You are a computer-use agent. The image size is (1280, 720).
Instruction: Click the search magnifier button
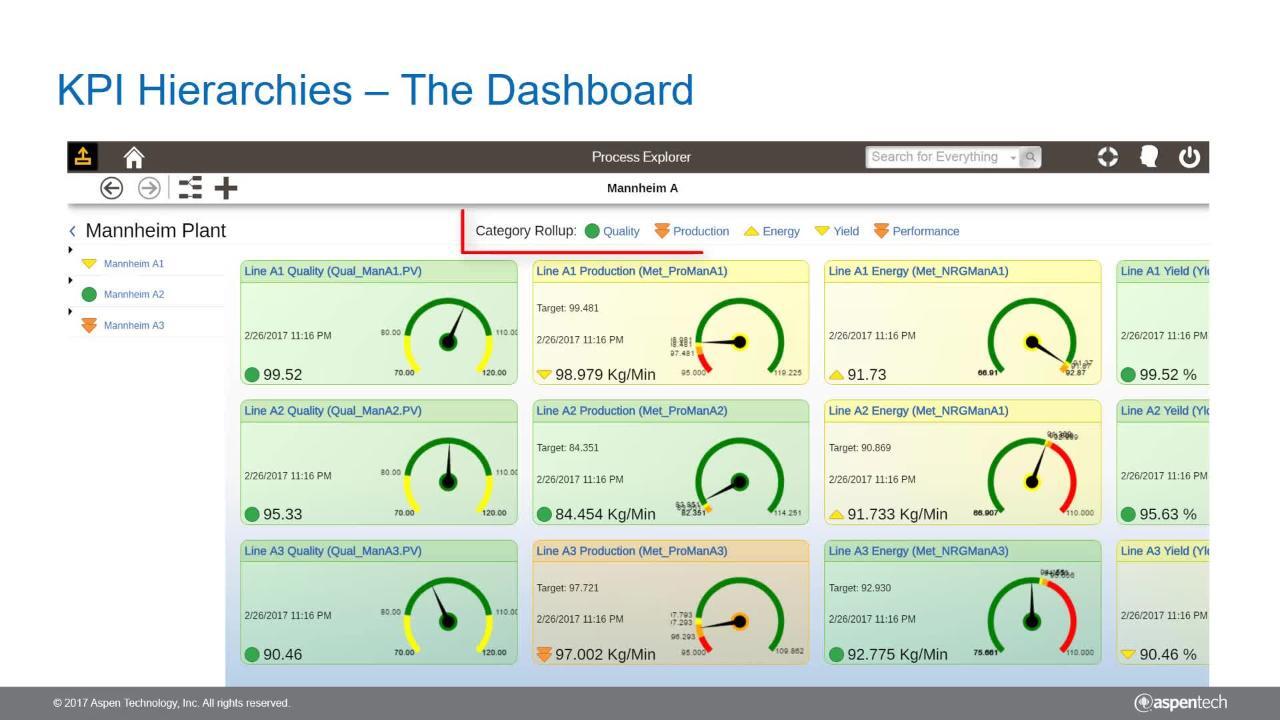tap(1030, 157)
